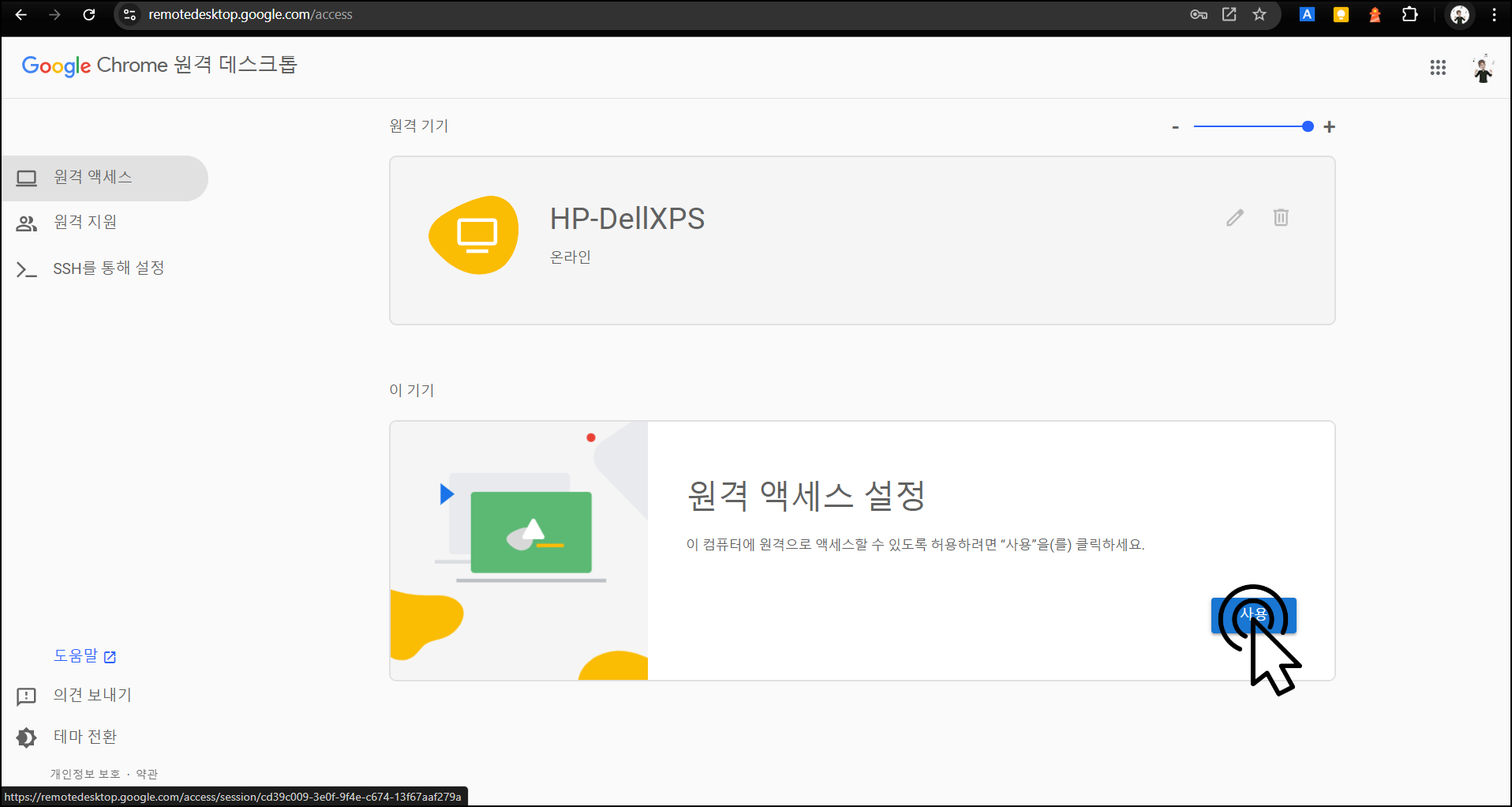The width and height of the screenshot is (1512, 807).
Task: Bookmark this page with the star icon
Action: pos(1259,14)
